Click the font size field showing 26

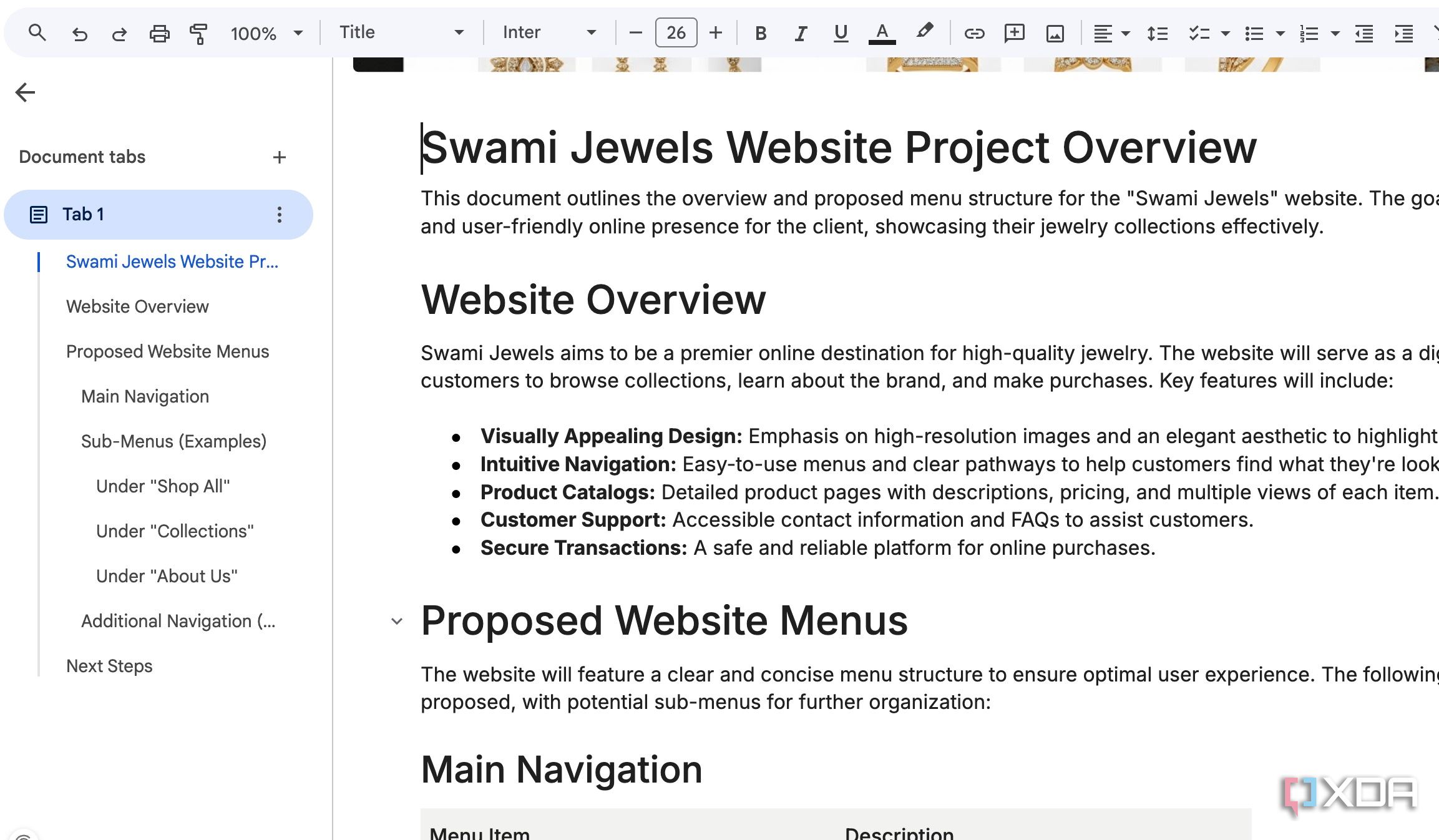pyautogui.click(x=676, y=32)
